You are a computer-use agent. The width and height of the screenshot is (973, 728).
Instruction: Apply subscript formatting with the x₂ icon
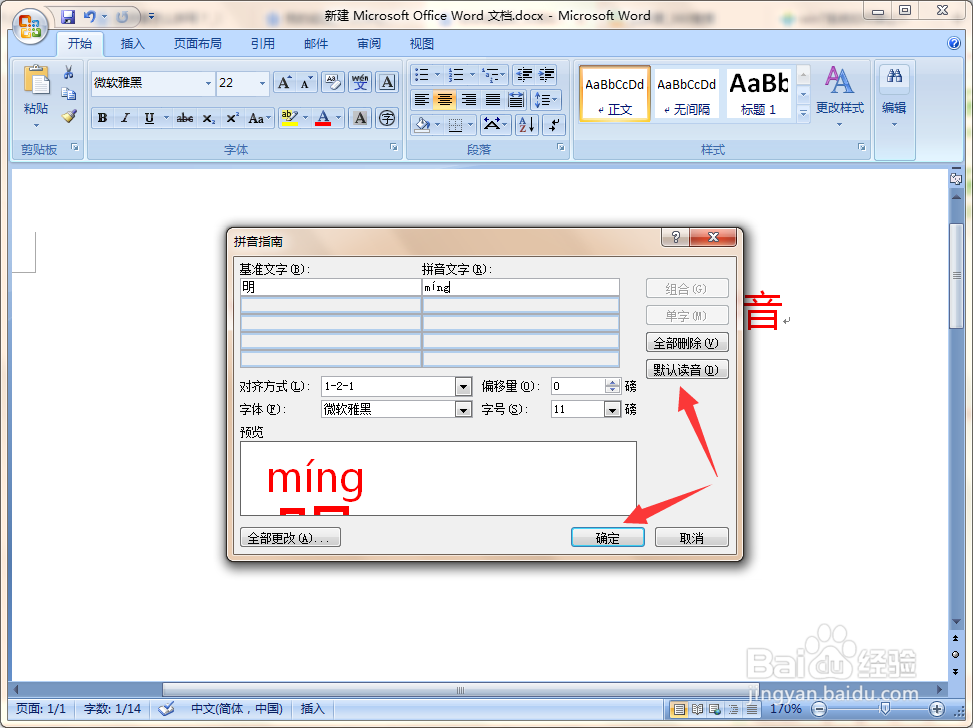click(x=208, y=118)
